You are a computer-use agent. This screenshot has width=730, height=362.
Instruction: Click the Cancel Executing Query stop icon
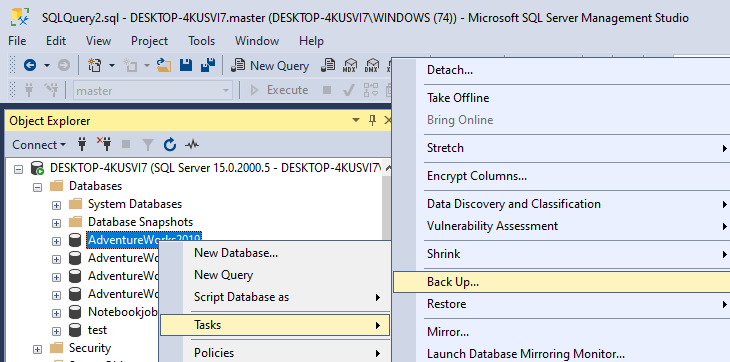(327, 90)
